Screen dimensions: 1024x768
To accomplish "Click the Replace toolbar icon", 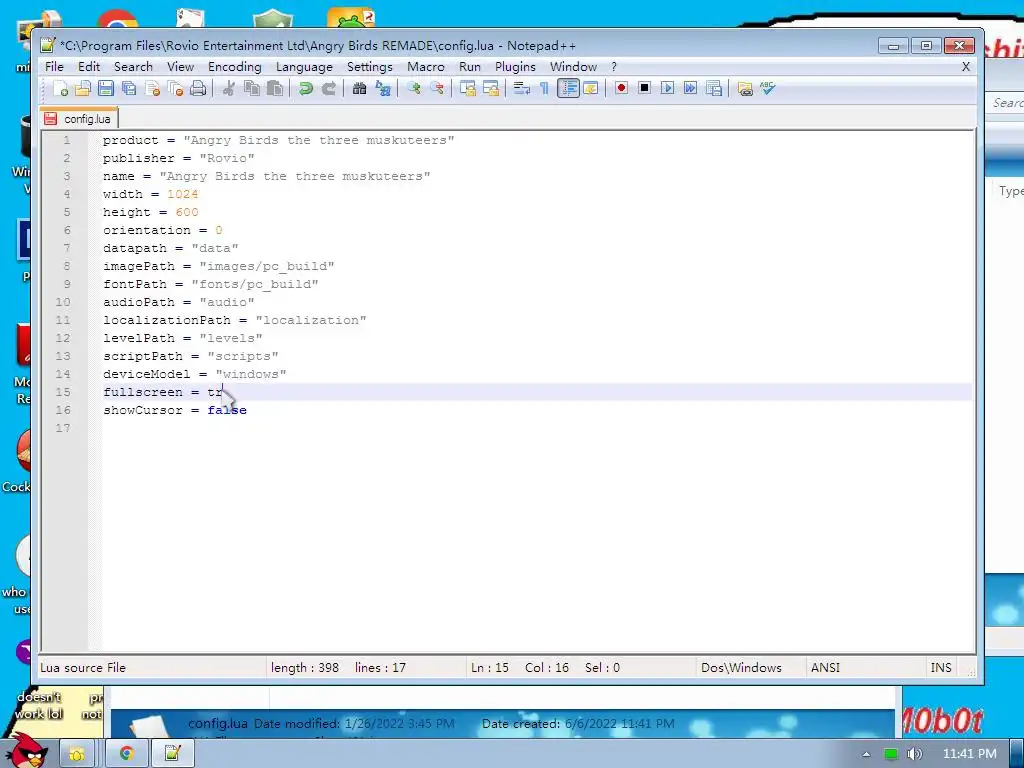I will click(383, 88).
